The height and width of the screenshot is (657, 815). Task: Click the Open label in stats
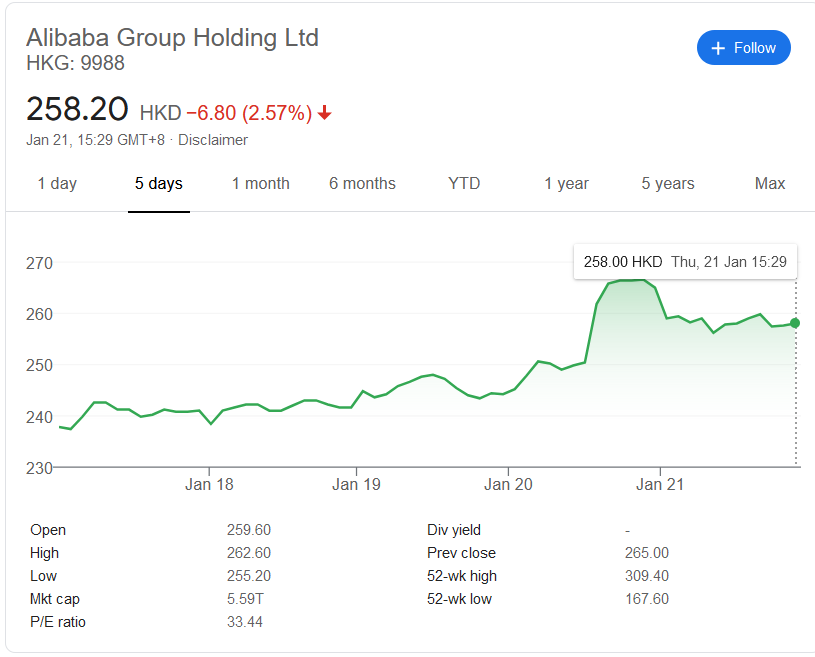click(48, 530)
